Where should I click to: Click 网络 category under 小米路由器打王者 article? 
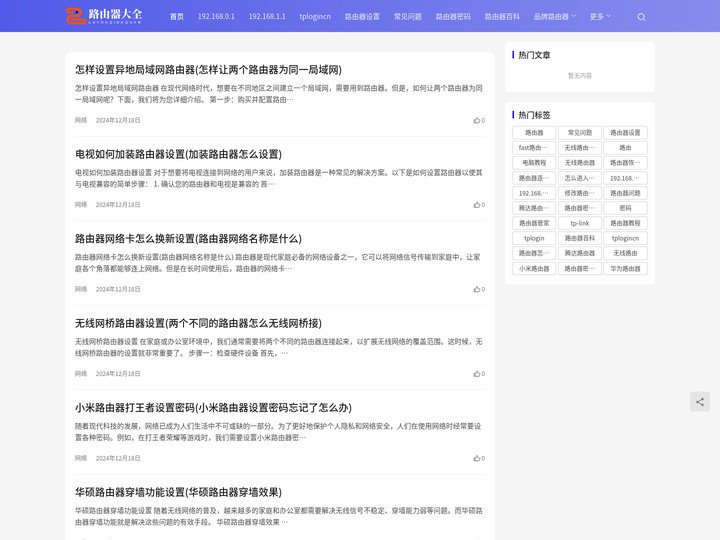point(81,458)
